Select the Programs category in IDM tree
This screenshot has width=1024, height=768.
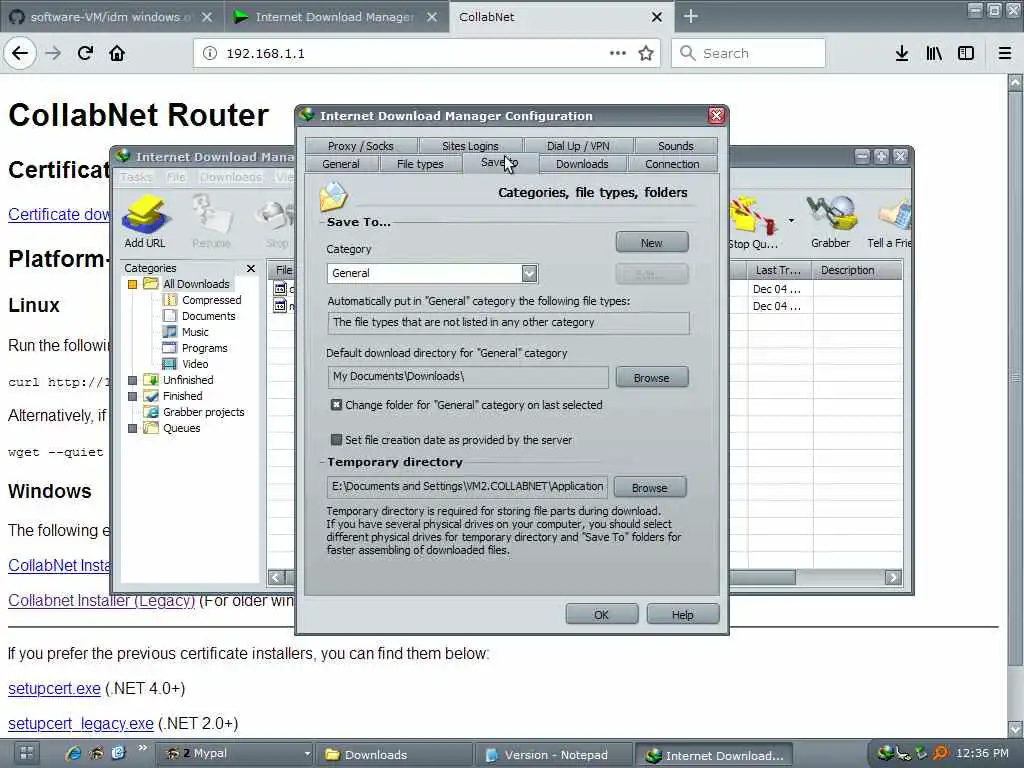click(204, 348)
